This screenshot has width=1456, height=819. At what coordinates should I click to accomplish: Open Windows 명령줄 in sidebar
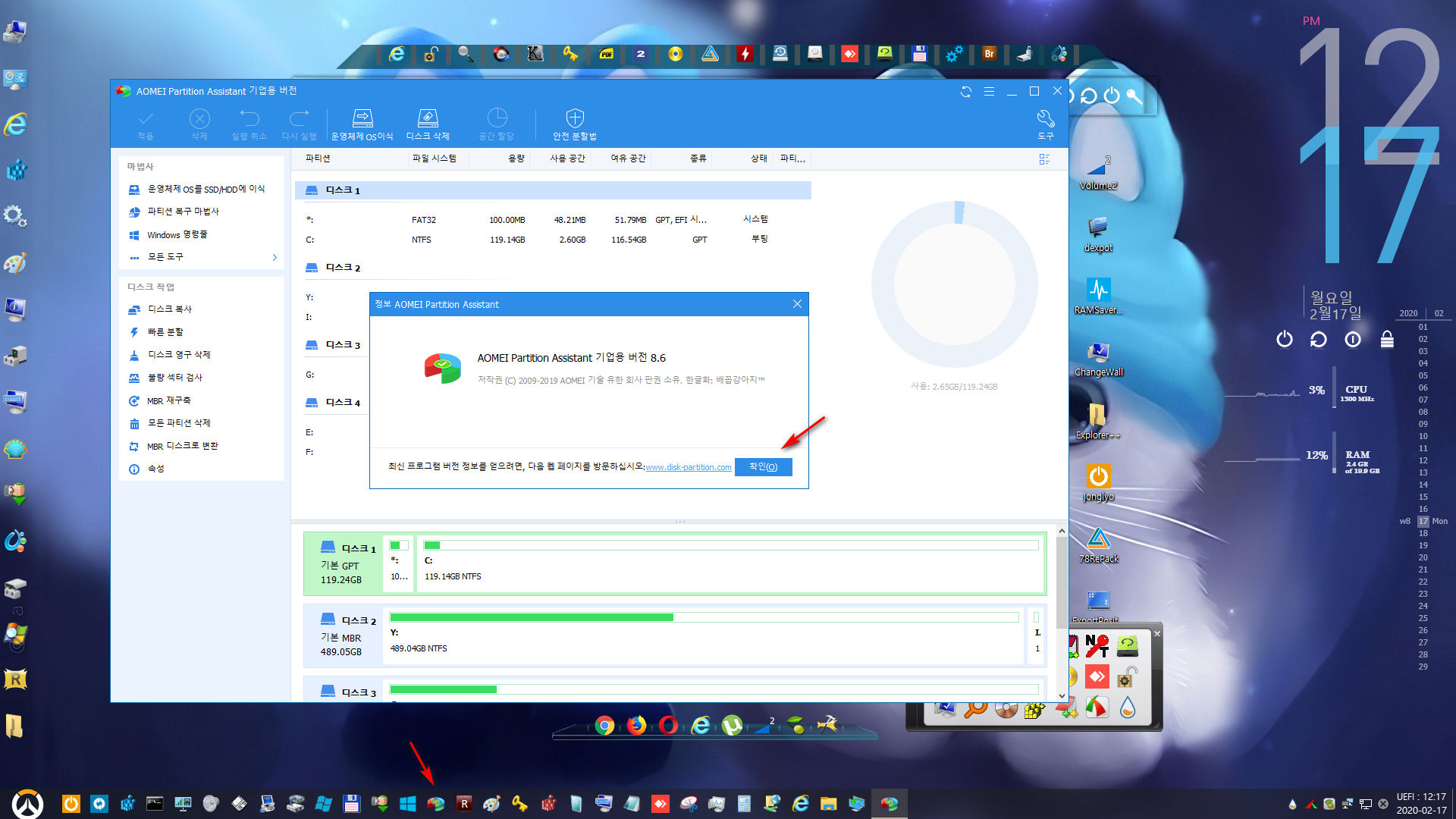(169, 235)
